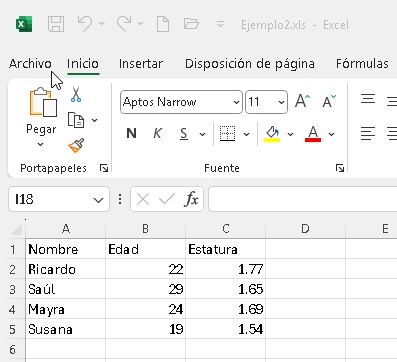Increase the font size
The width and height of the screenshot is (397, 362).
[x=302, y=101]
